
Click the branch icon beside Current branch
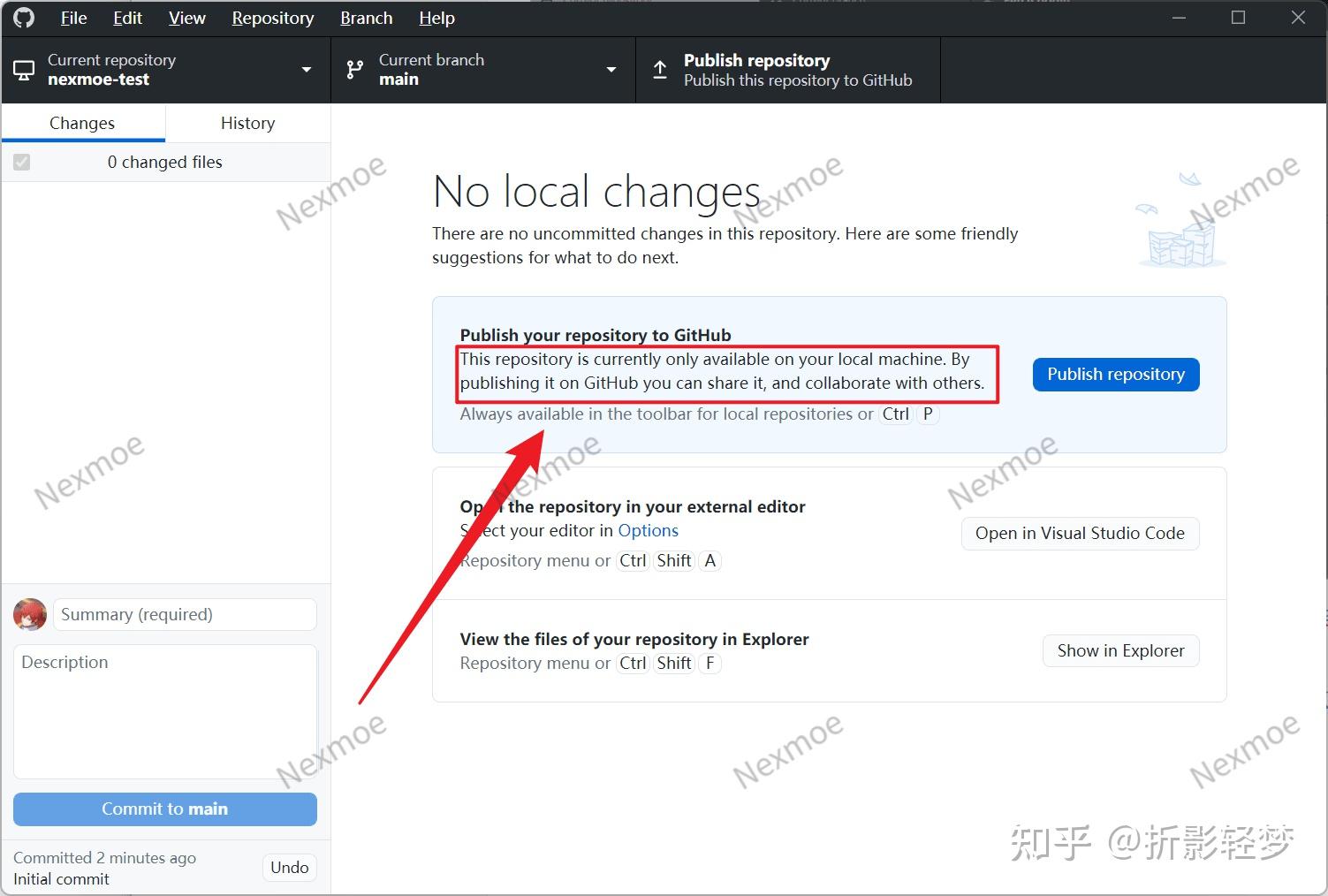[x=355, y=70]
